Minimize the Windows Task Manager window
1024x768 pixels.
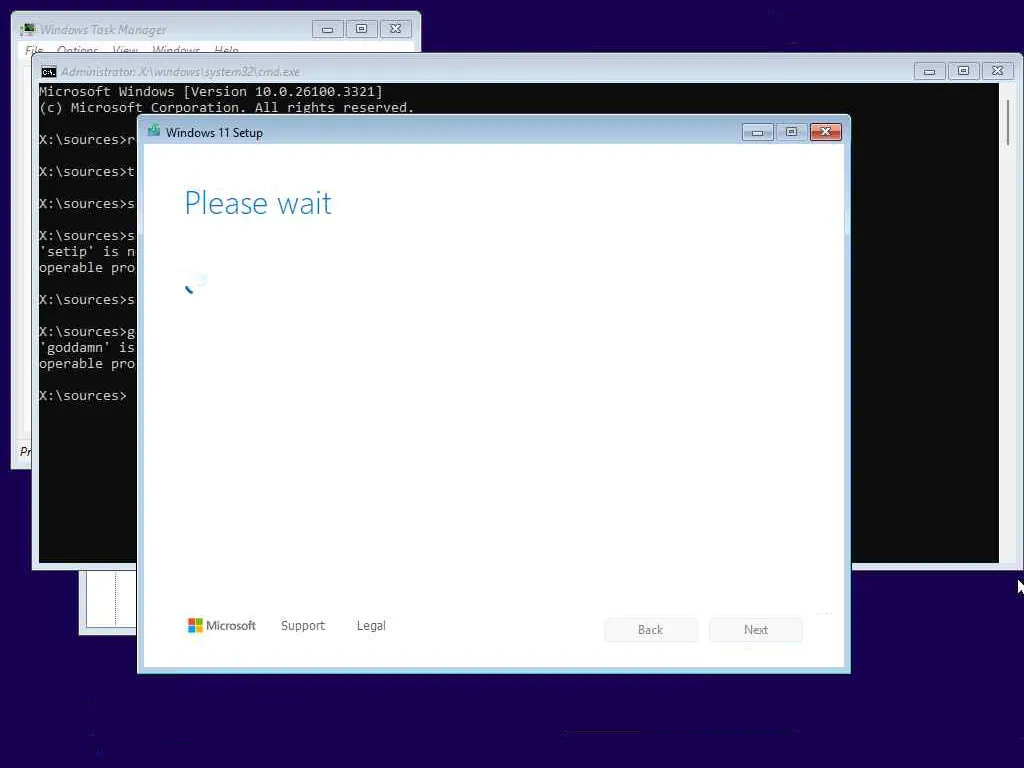tap(327, 29)
